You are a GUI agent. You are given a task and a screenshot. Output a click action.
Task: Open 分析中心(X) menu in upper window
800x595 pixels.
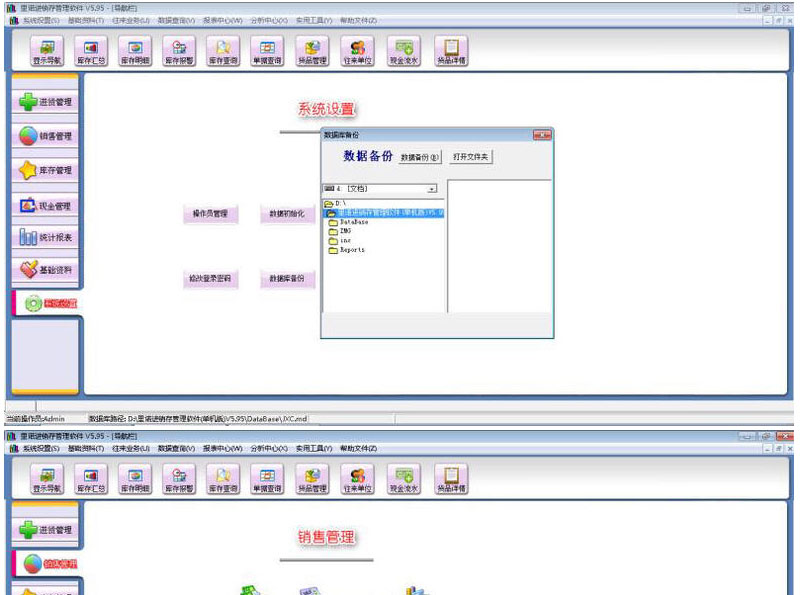pyautogui.click(x=269, y=20)
